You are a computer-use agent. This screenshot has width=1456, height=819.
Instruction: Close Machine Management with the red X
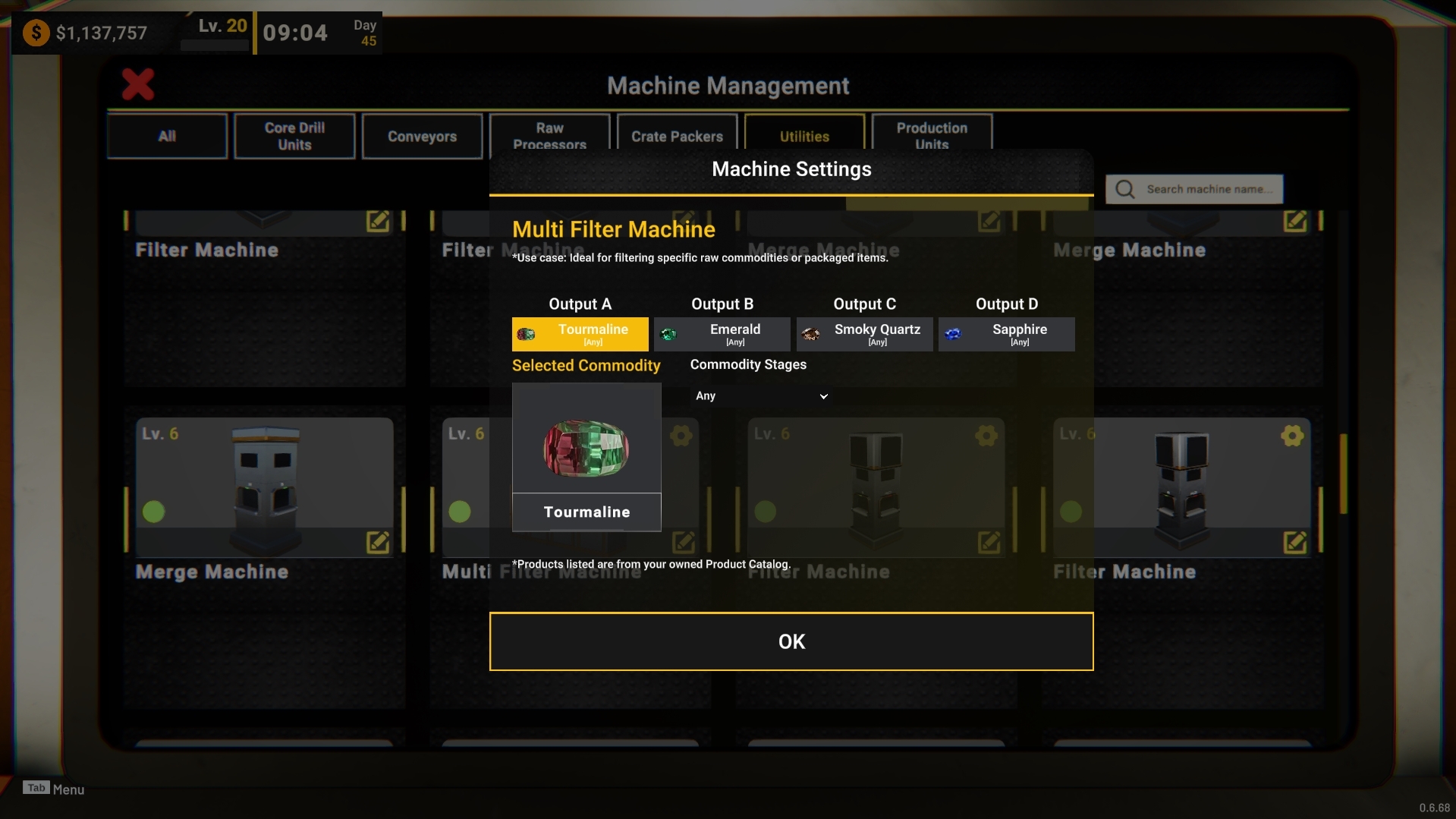point(138,84)
